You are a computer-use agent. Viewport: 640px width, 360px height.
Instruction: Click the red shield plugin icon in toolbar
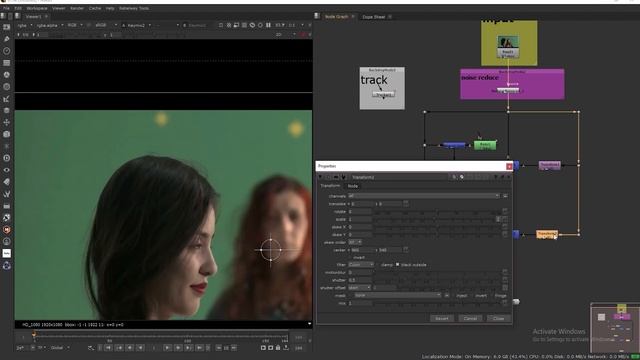7,230
